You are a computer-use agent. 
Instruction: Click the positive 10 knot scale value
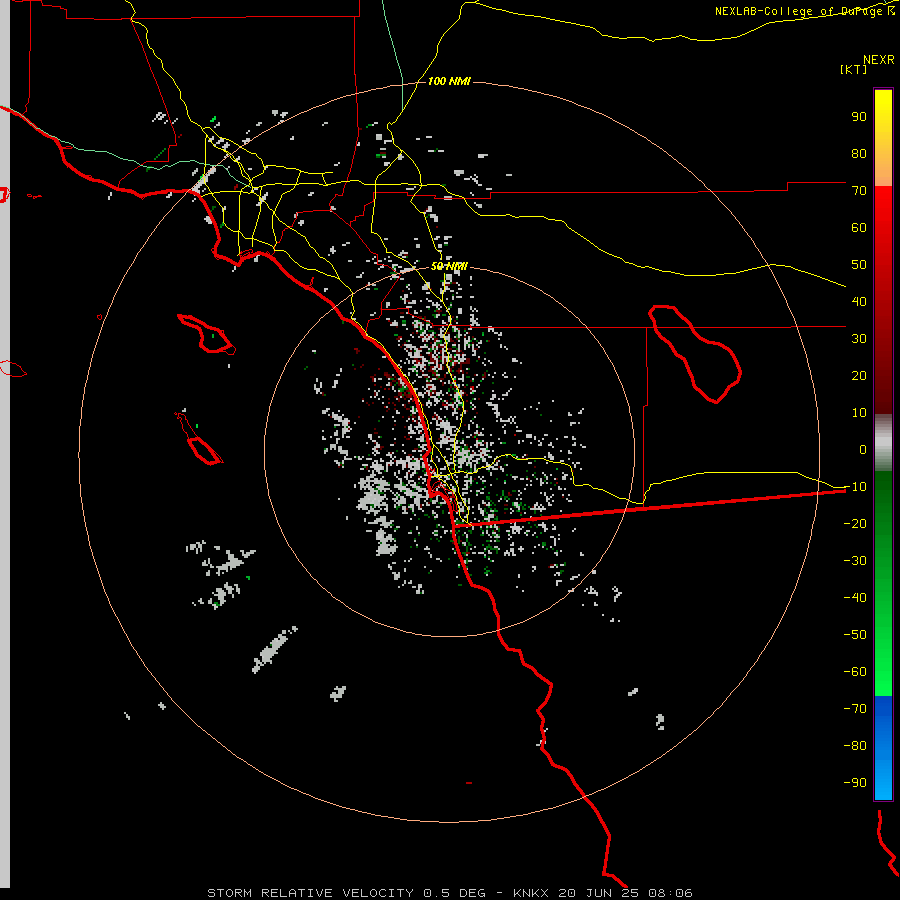(859, 413)
